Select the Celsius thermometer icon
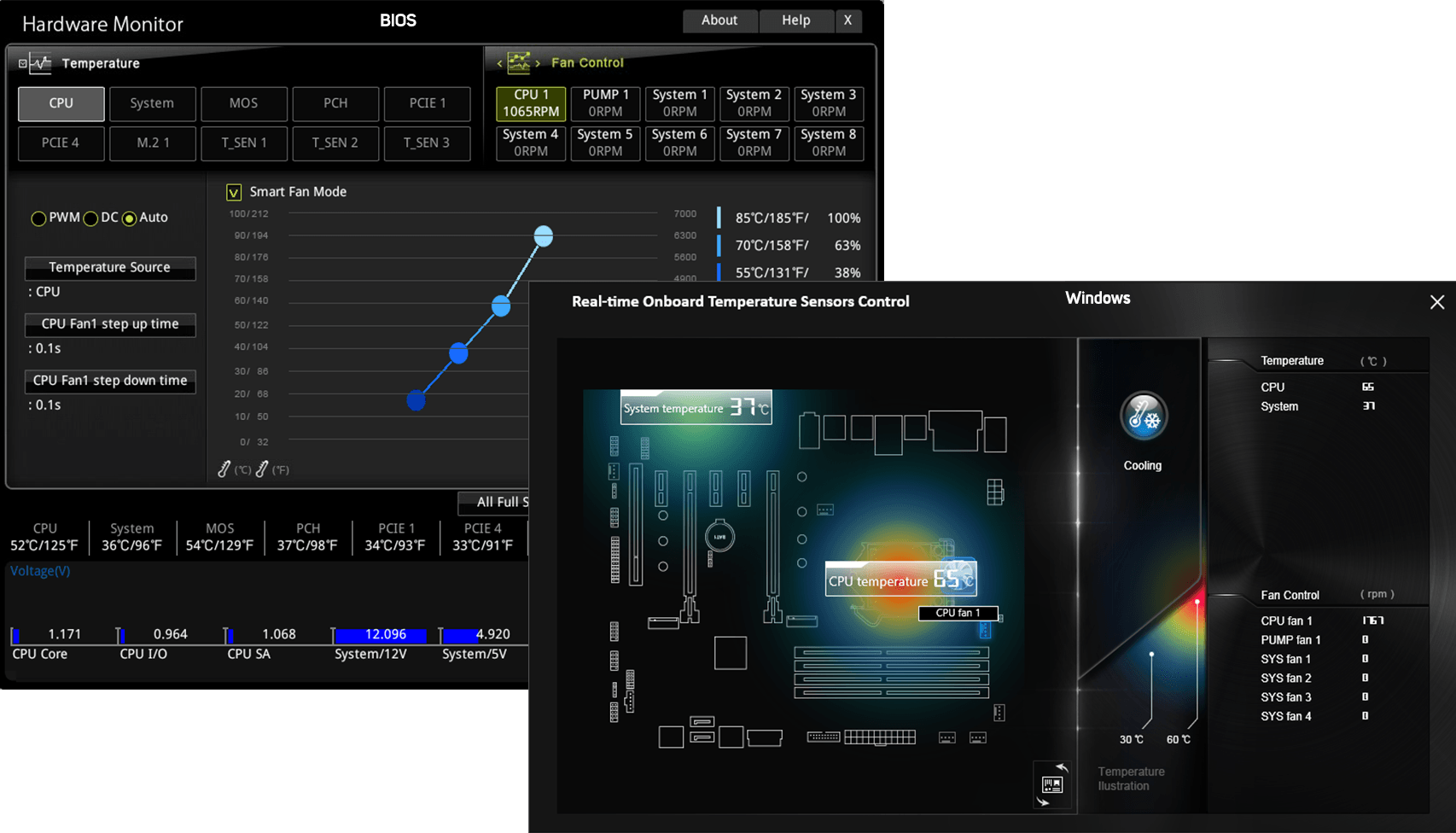The height and width of the screenshot is (833, 1456). pos(224,469)
